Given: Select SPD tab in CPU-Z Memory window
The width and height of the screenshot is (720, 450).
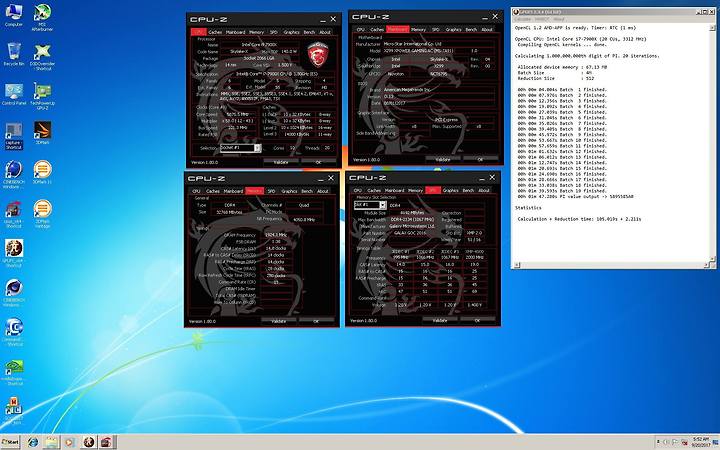Looking at the screenshot, I should 271,191.
